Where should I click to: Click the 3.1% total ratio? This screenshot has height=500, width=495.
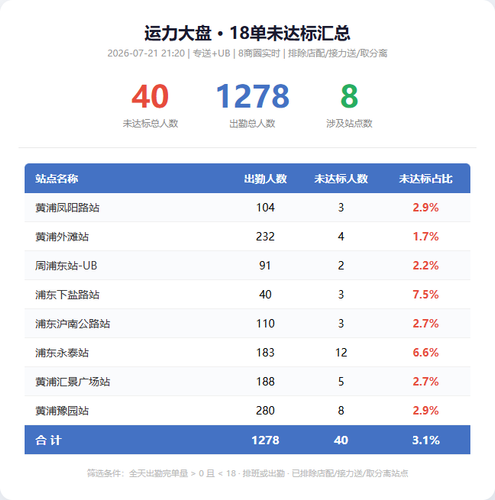pyautogui.click(x=426, y=440)
